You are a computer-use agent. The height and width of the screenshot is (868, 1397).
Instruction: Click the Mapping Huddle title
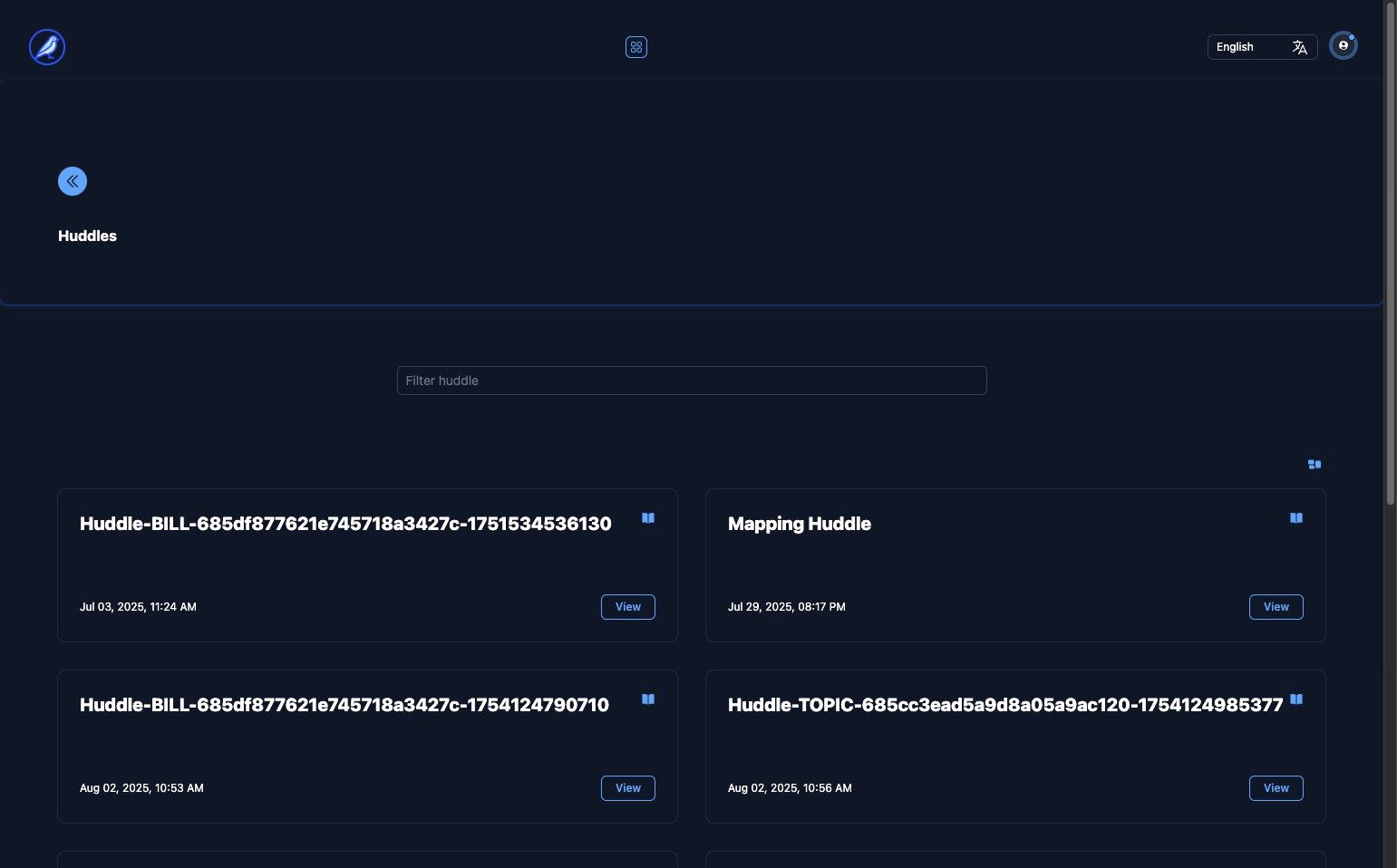tap(800, 524)
